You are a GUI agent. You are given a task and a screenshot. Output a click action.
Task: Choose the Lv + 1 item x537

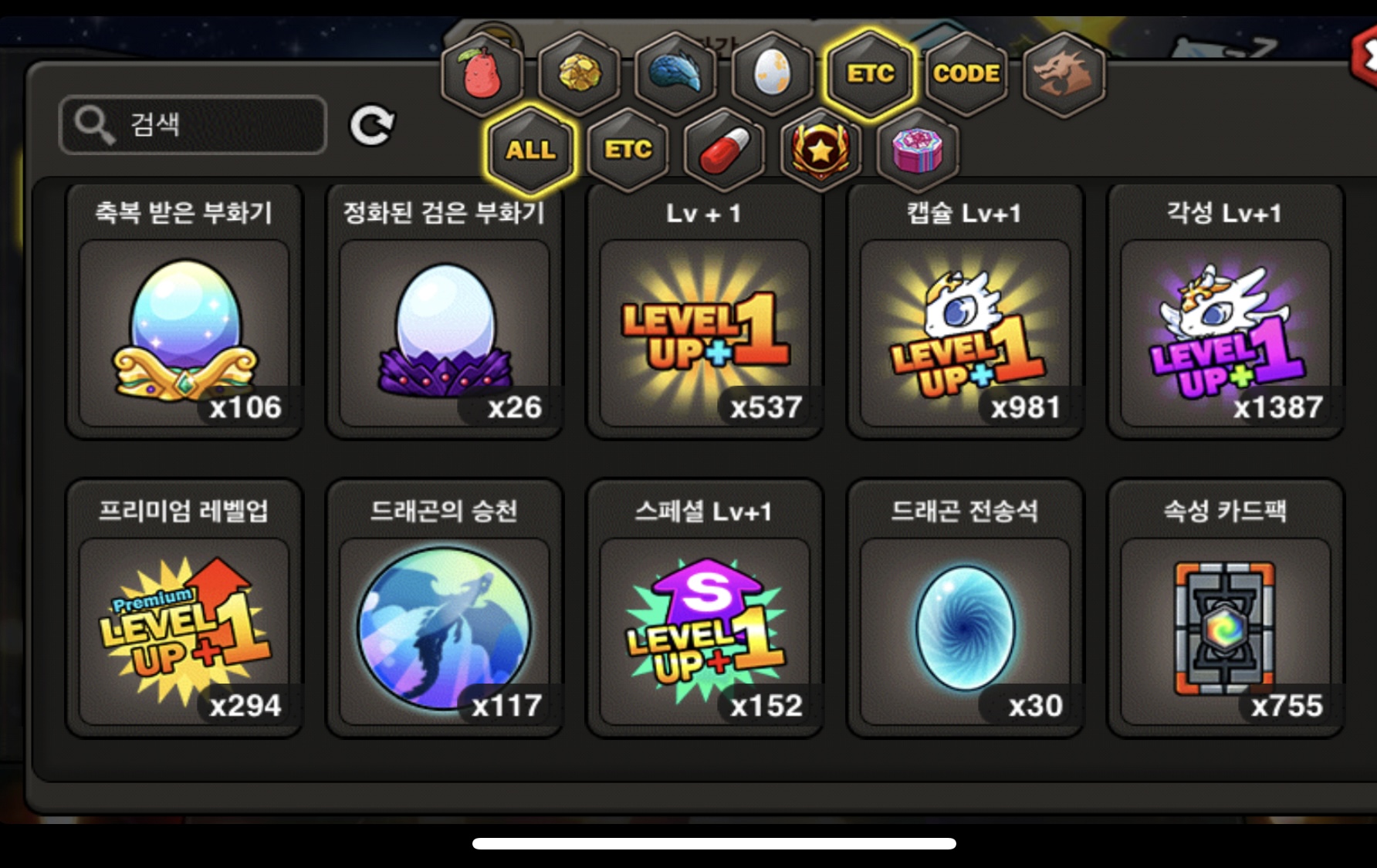(705, 311)
